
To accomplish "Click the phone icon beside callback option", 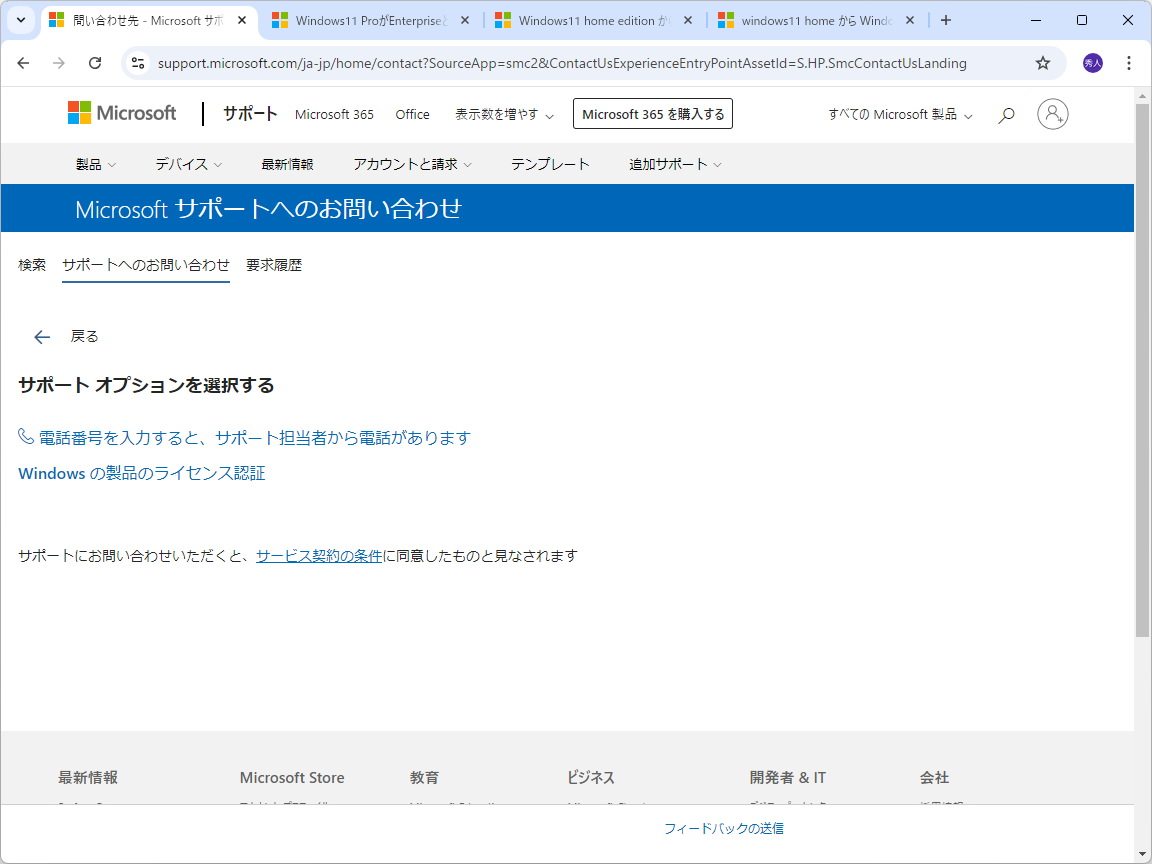I will [25, 436].
